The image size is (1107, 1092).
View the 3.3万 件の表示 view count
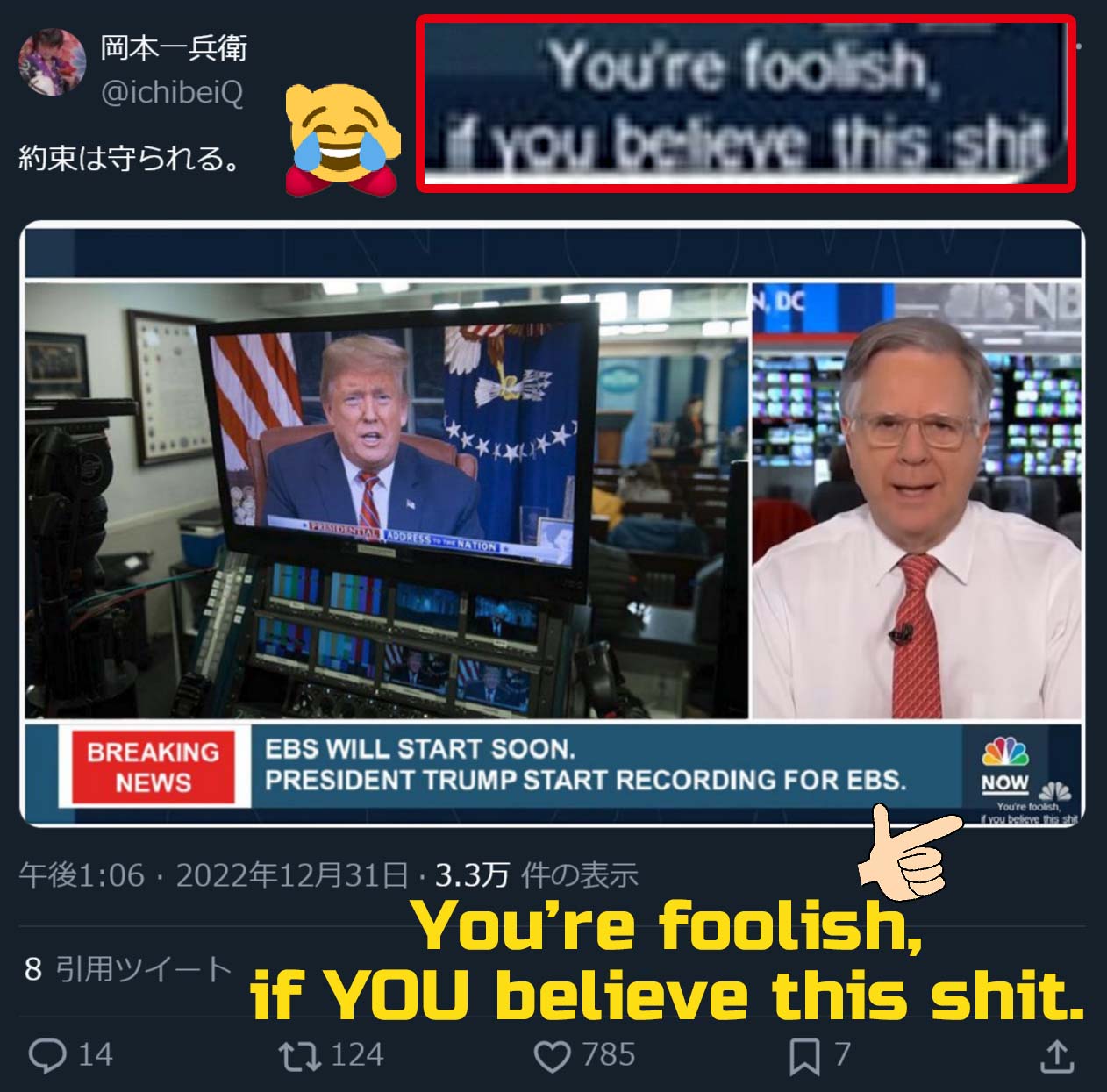(537, 874)
